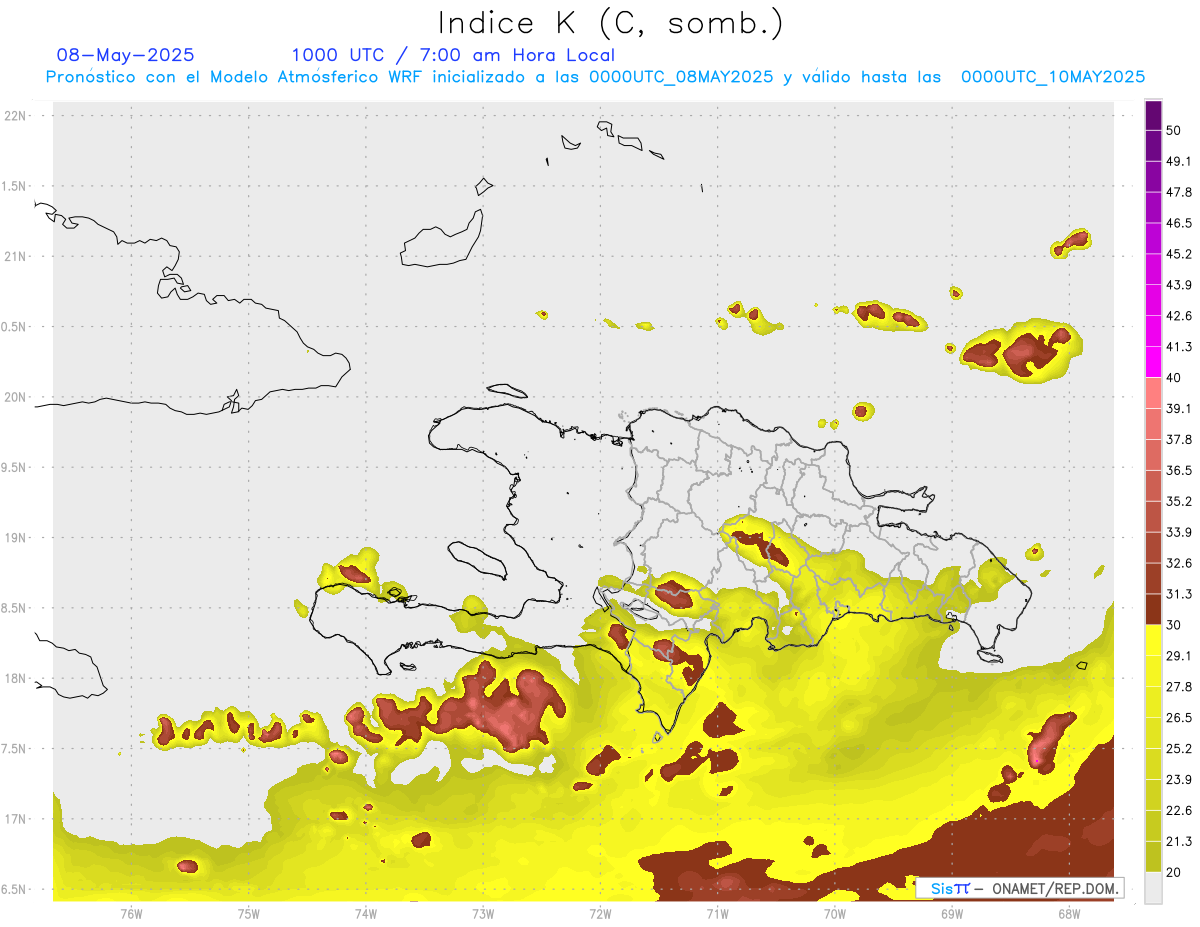Click the "9.5N" latitude tick label
The image size is (1200, 927).
coord(15,468)
